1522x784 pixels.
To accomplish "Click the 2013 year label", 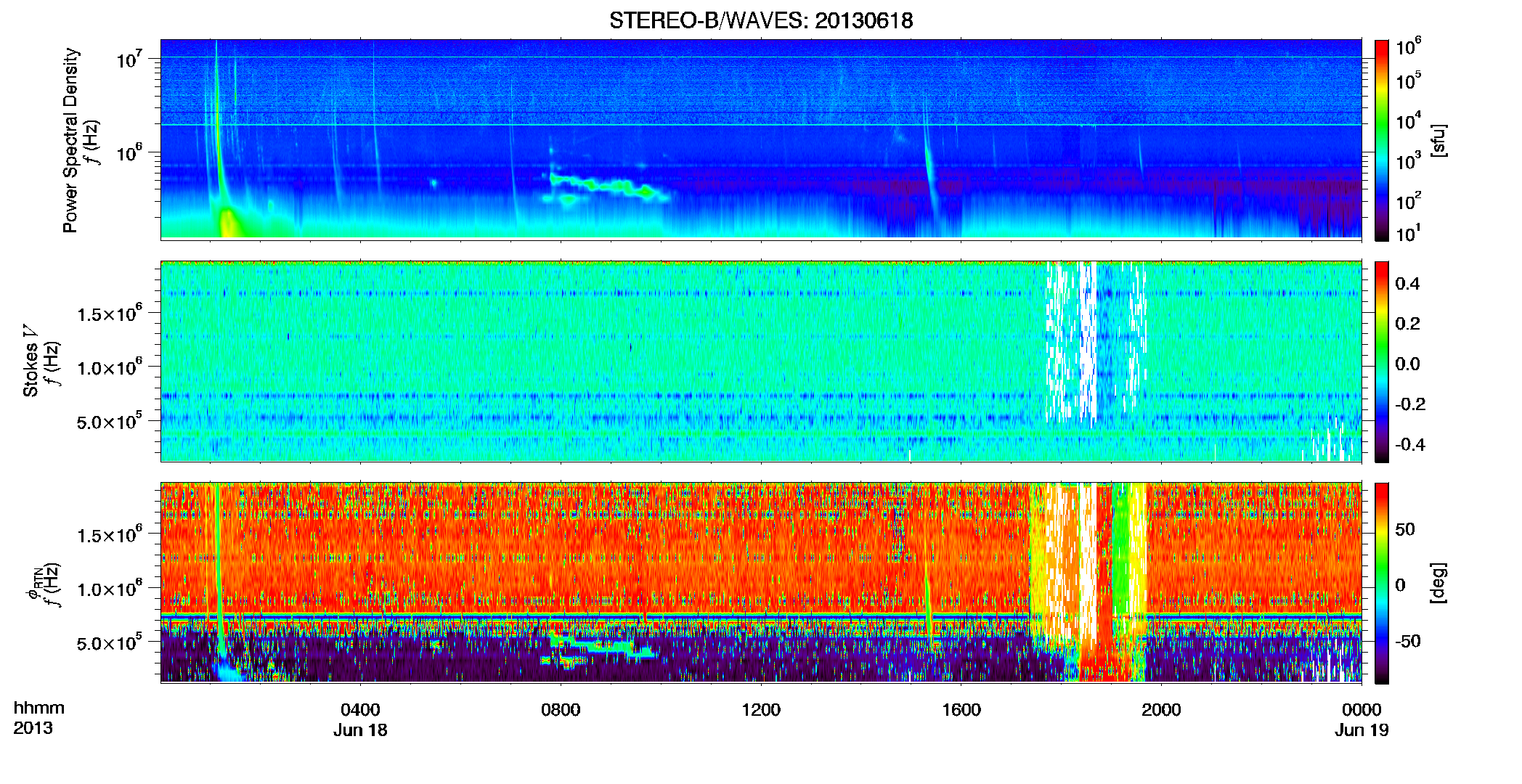I will click(x=33, y=728).
